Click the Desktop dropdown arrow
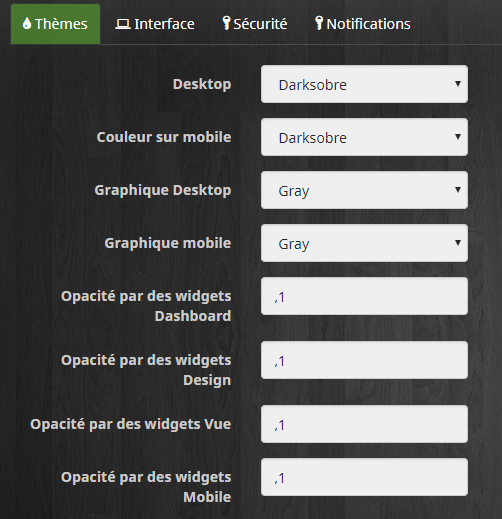This screenshot has height=519, width=502. click(458, 84)
